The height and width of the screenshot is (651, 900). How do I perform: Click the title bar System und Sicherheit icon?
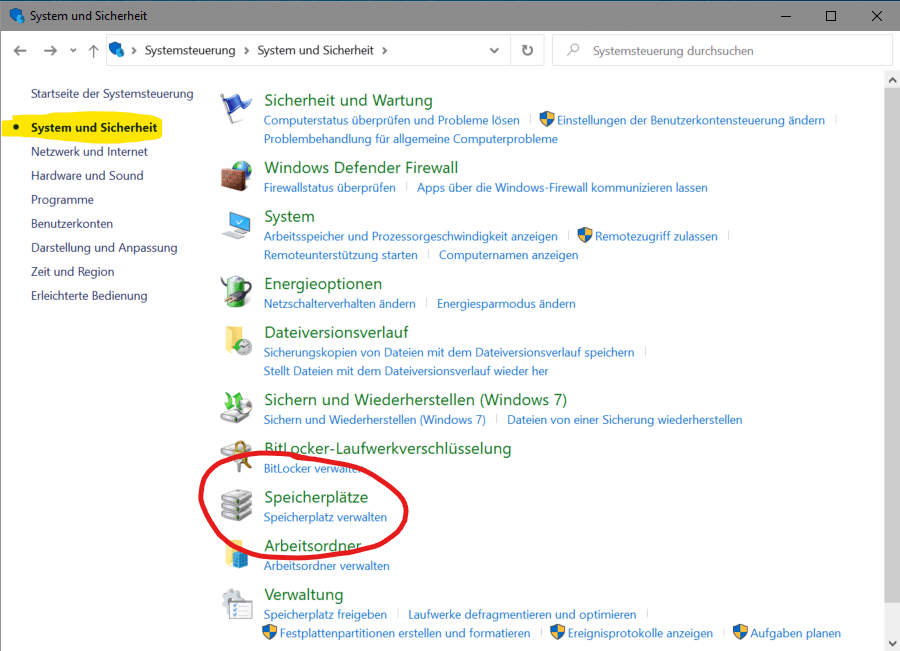tap(17, 16)
